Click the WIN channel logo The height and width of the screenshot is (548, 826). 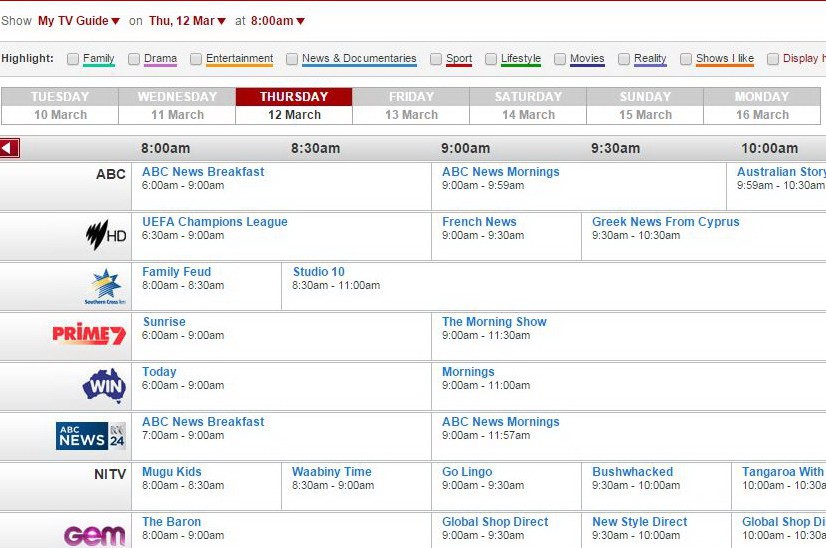pos(104,386)
